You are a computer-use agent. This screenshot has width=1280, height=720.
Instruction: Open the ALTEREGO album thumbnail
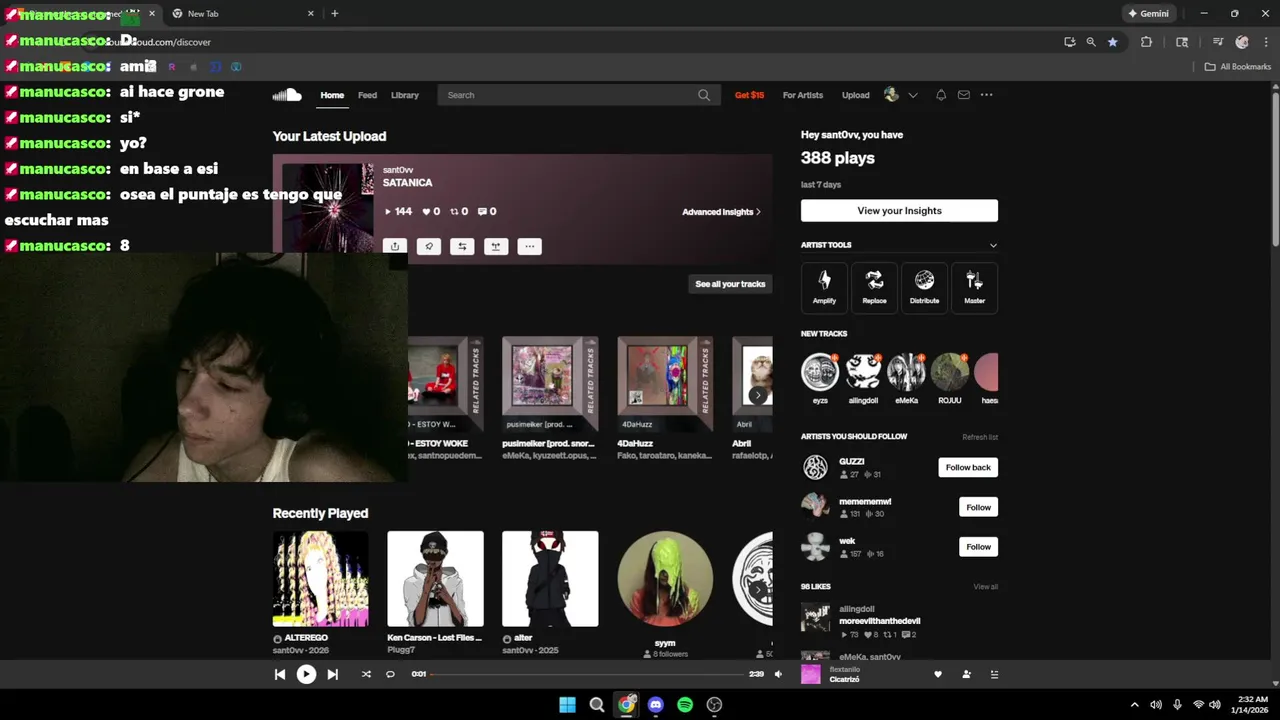click(320, 579)
